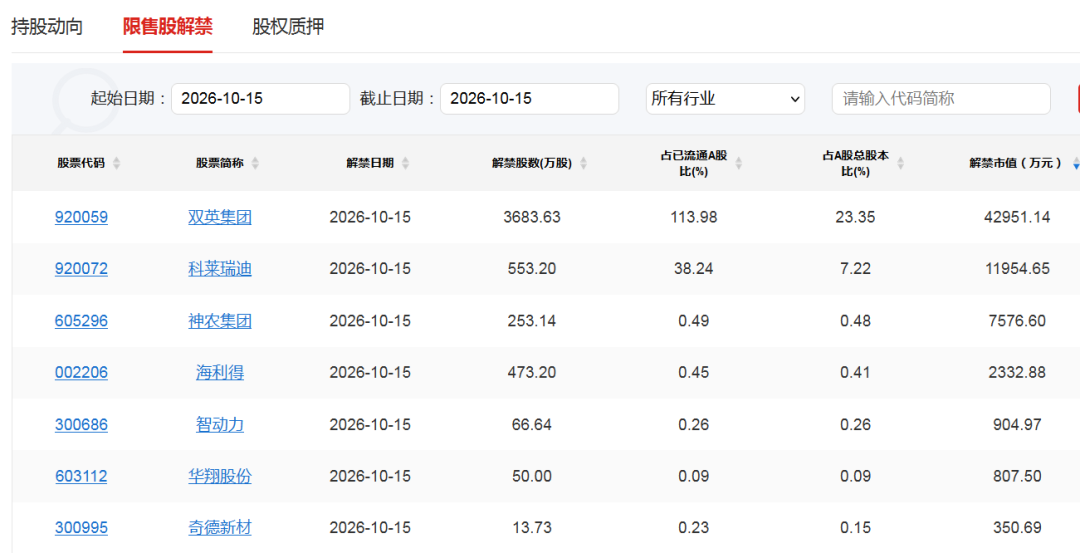Click the 占已流通A股比 value 38.24
The width and height of the screenshot is (1080, 553).
point(694,269)
